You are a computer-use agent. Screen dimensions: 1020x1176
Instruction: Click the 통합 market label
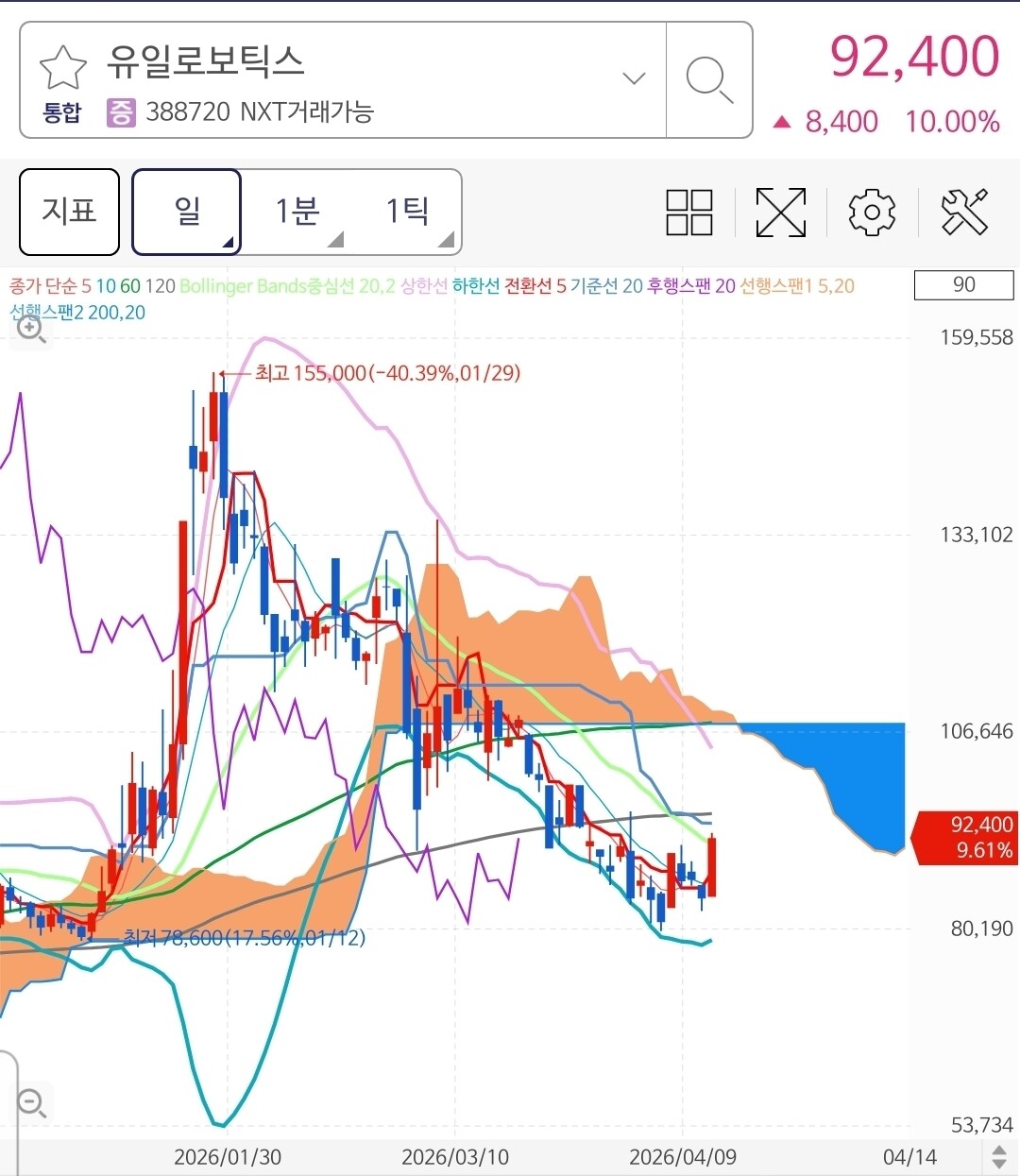(x=62, y=113)
